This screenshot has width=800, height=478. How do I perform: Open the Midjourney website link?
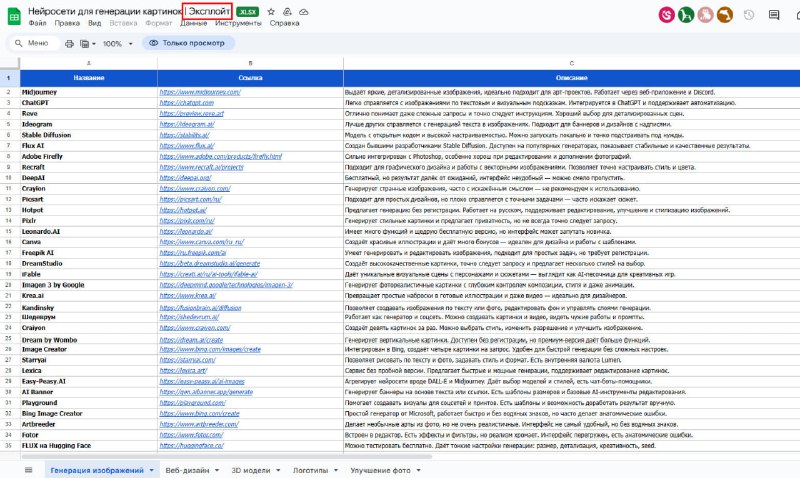tap(200, 92)
